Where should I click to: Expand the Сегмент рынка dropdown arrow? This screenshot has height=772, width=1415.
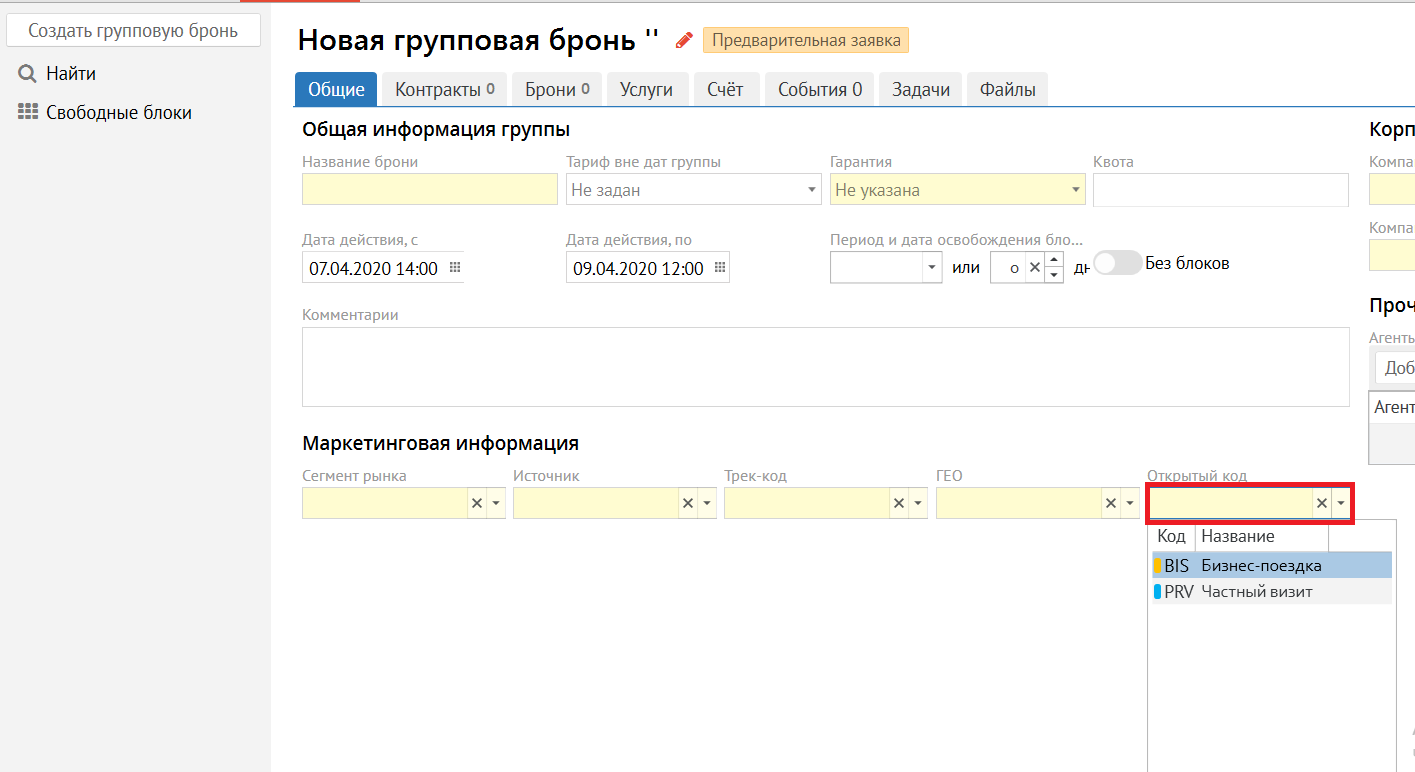click(x=495, y=503)
